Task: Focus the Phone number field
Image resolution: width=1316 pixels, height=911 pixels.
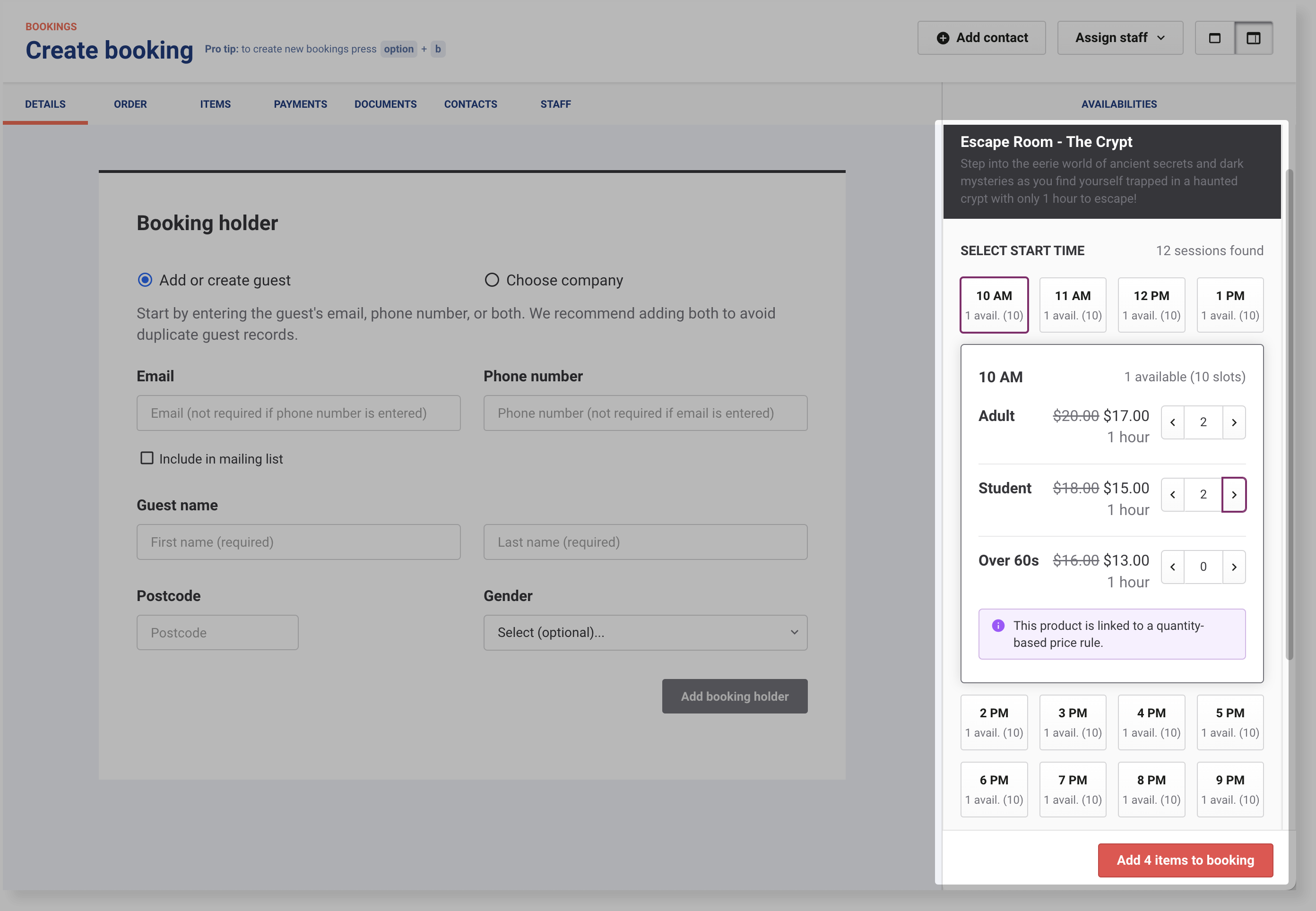Action: pyautogui.click(x=645, y=413)
